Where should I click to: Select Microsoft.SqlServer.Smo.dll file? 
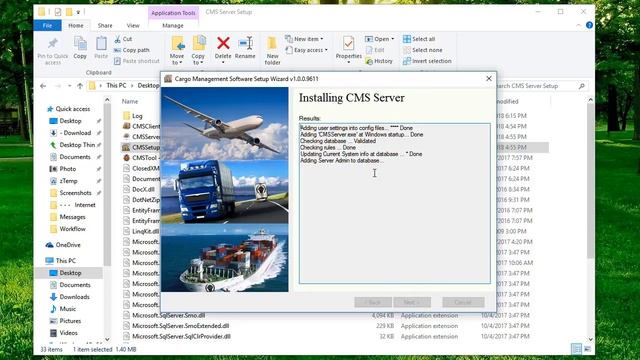[x=169, y=315]
